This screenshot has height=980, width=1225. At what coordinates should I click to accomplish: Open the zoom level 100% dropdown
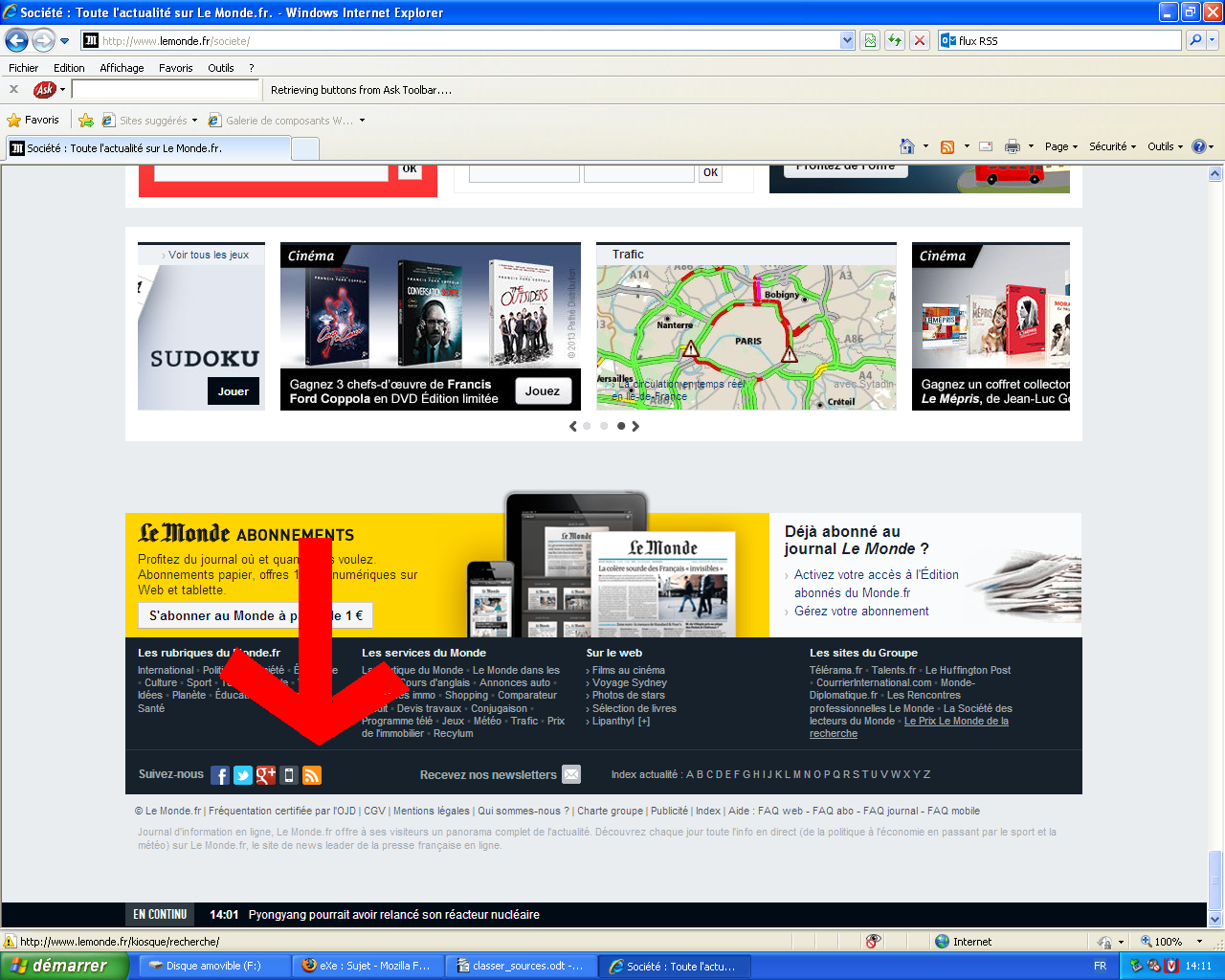pyautogui.click(x=1199, y=942)
